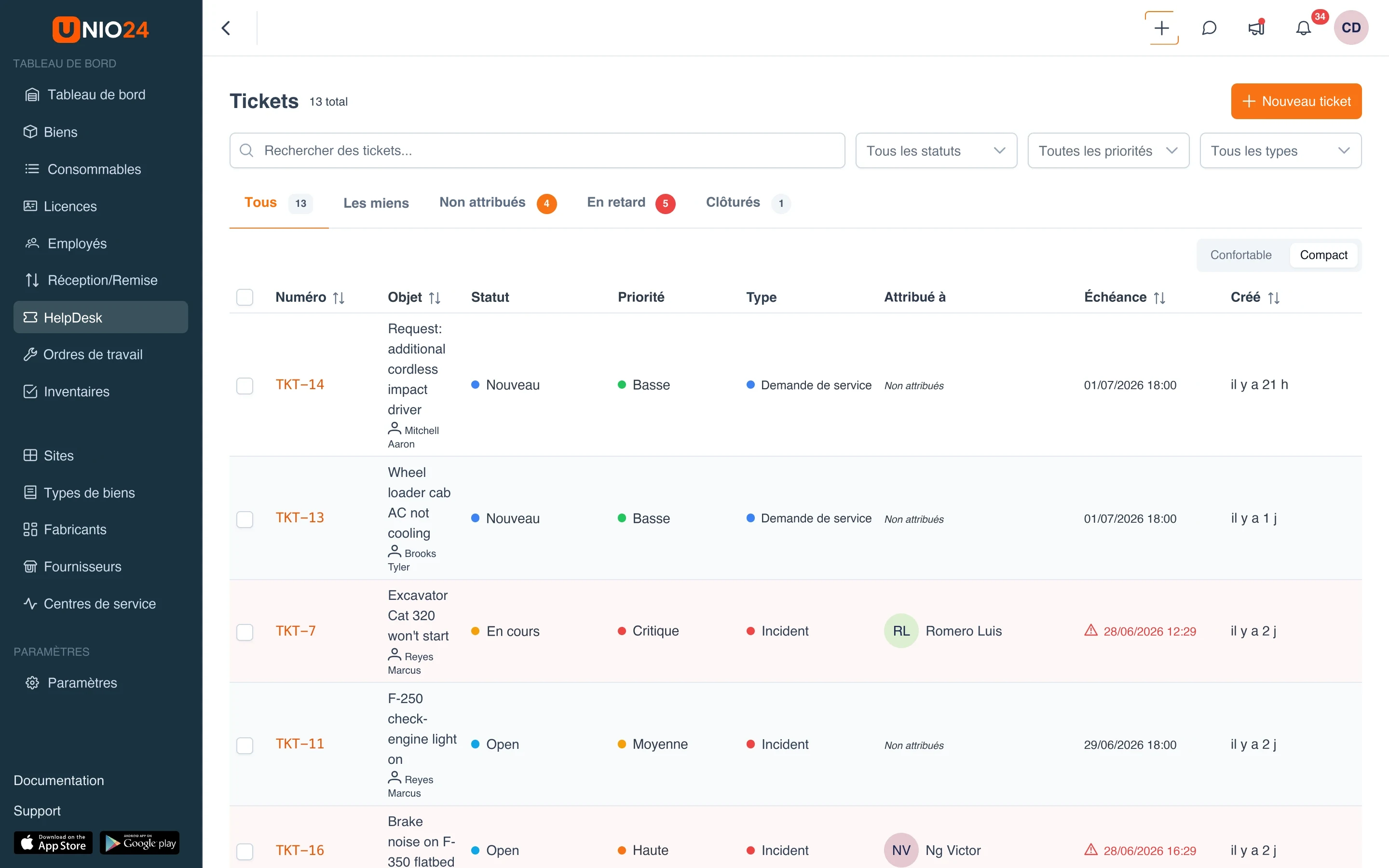
Task: Open the Toutes les priorités dropdown
Action: pyautogui.click(x=1108, y=150)
